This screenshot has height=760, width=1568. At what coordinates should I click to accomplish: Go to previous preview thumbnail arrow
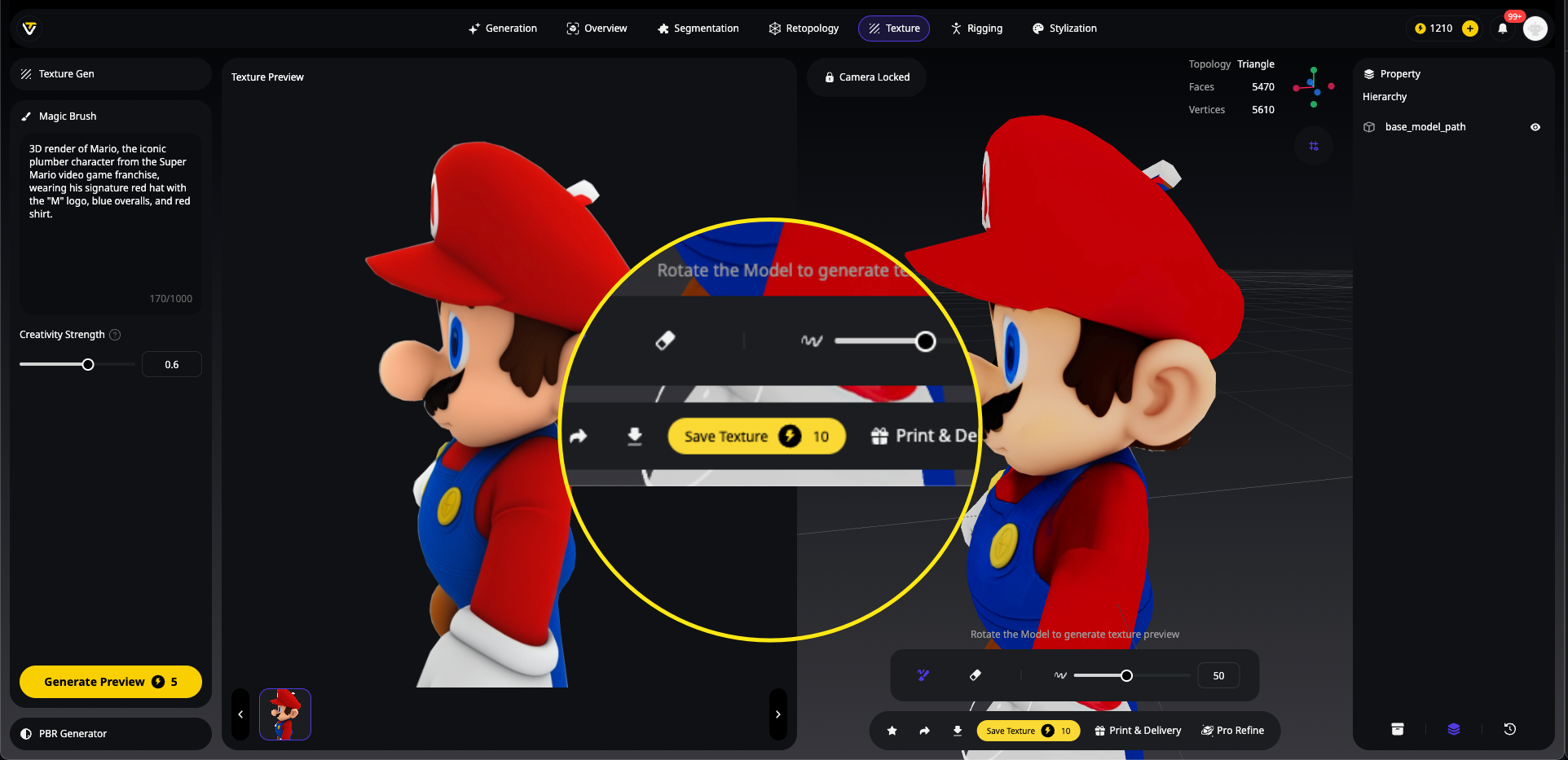click(240, 714)
